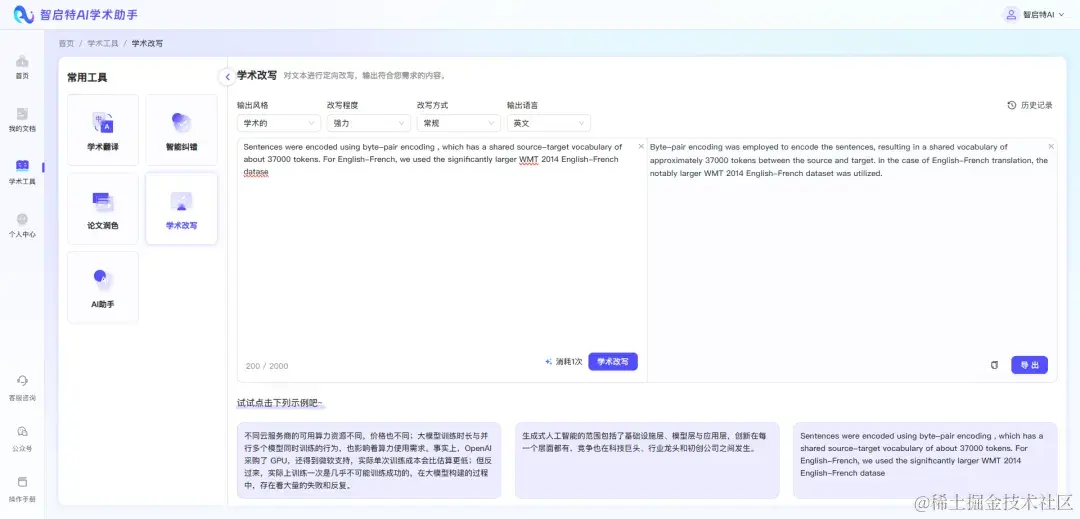
Task: Clear the input text with the X icon
Action: click(641, 146)
